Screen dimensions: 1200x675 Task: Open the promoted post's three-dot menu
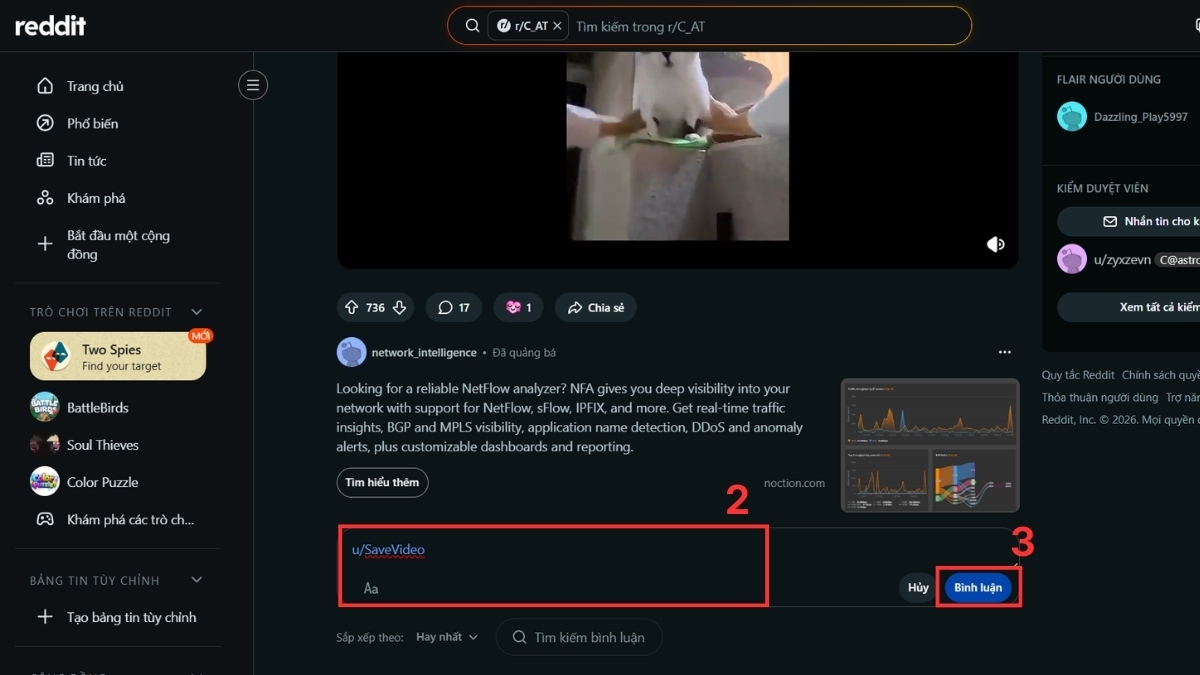point(1005,351)
